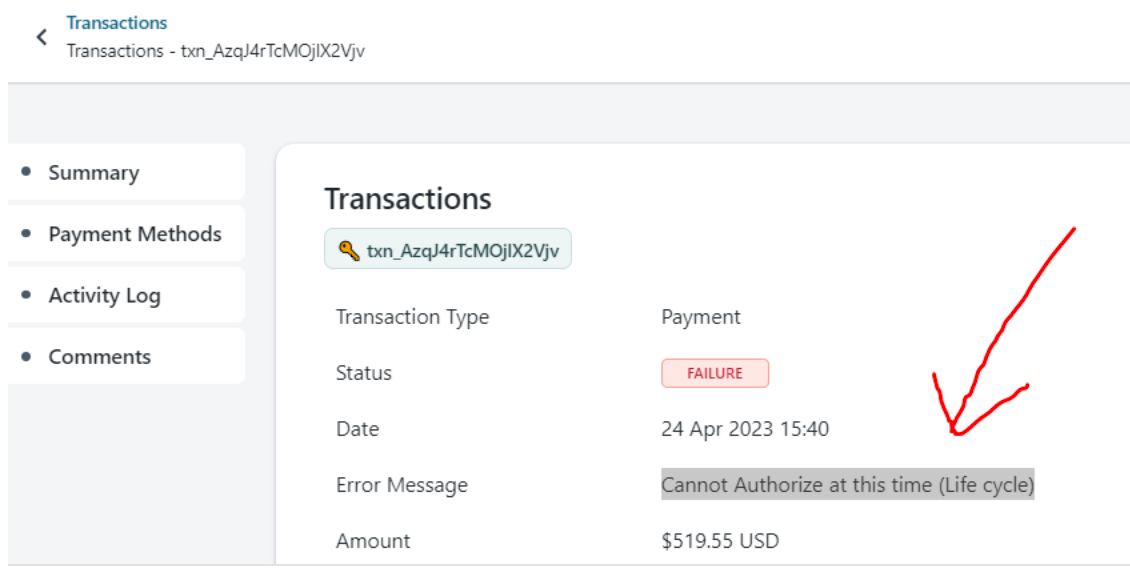The width and height of the screenshot is (1130, 574).
Task: Go to the Activity Log section
Action: click(x=104, y=296)
